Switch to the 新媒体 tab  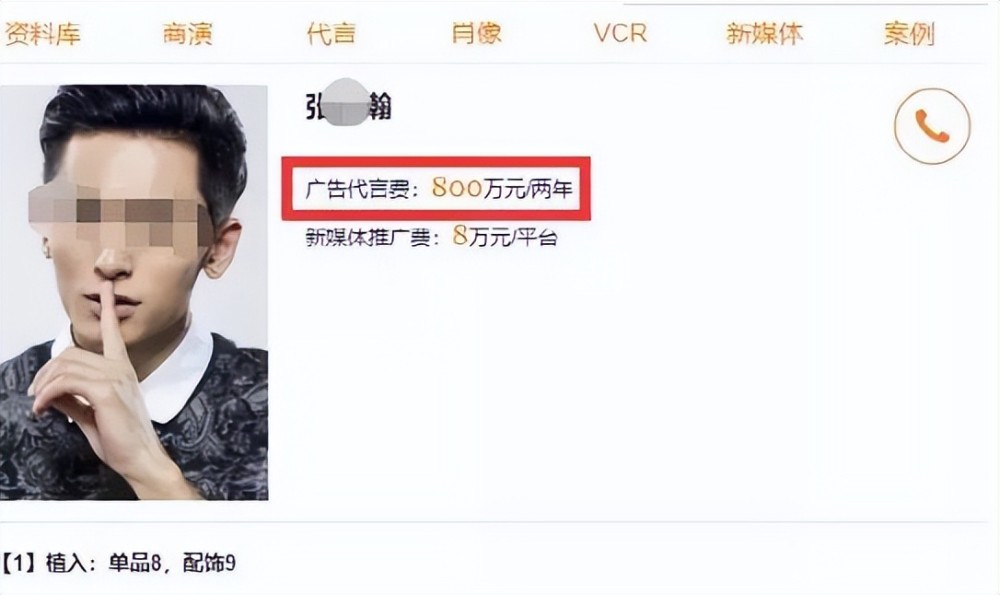pos(765,34)
